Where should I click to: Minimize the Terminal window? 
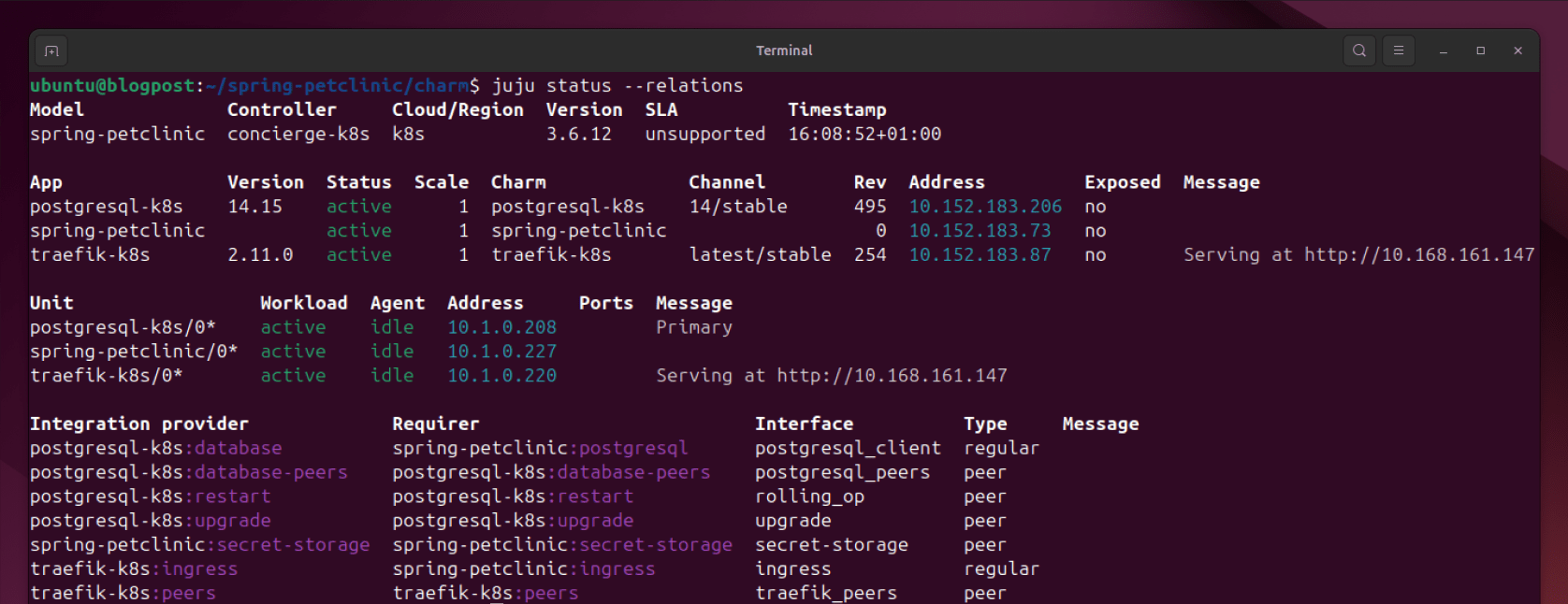click(1444, 51)
